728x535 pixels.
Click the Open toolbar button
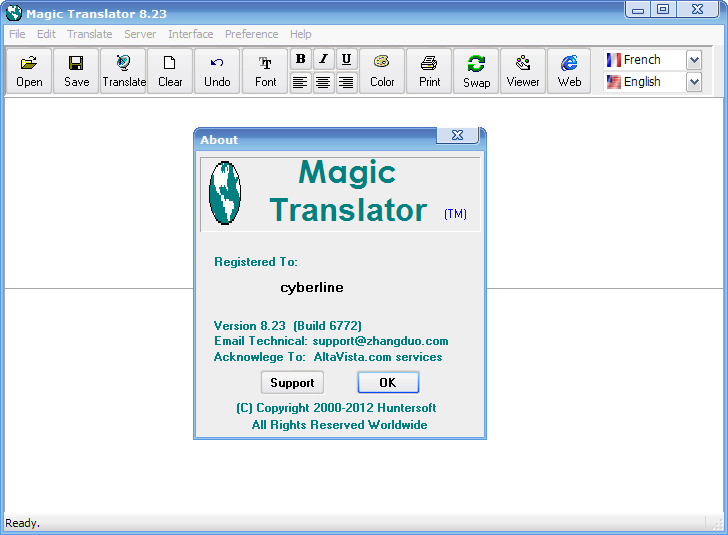click(29, 71)
